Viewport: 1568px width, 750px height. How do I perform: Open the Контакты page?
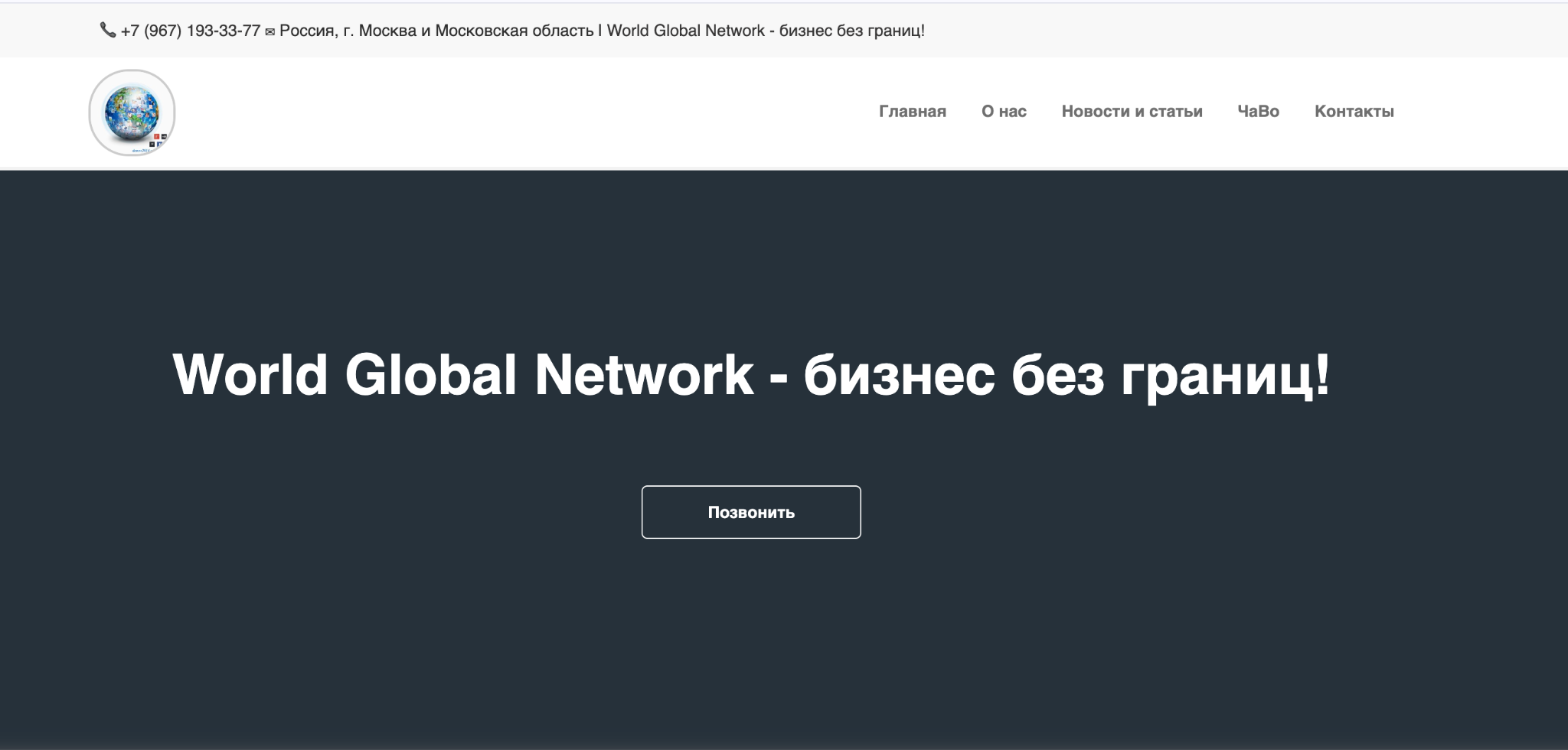click(x=1354, y=112)
